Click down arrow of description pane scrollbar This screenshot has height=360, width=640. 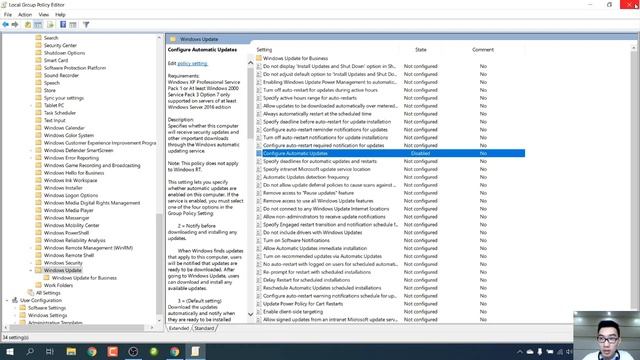[250, 314]
